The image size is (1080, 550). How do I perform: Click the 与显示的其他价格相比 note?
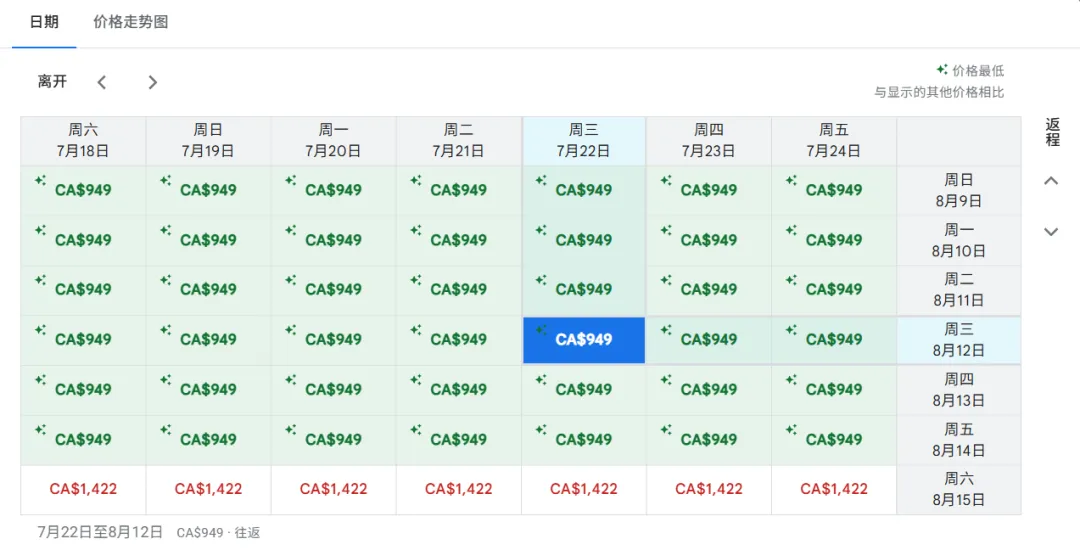click(x=939, y=92)
